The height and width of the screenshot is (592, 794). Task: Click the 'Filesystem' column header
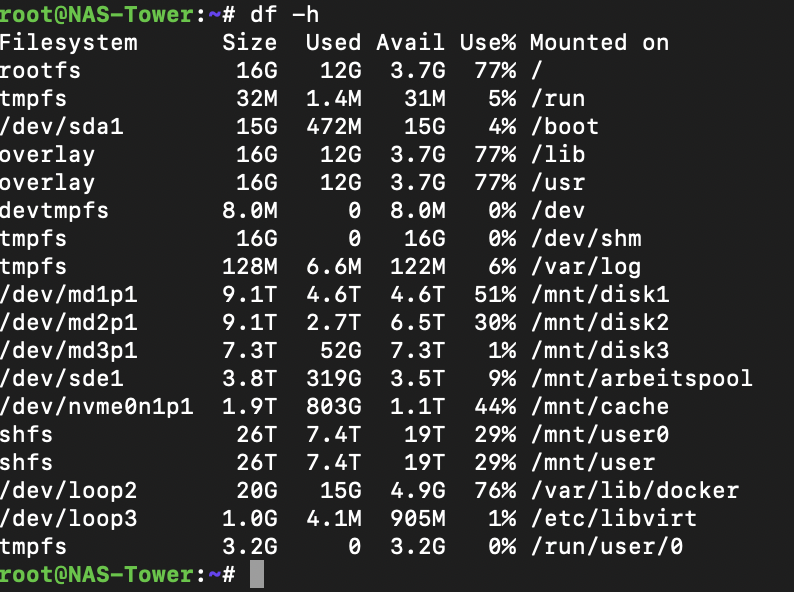click(x=68, y=43)
